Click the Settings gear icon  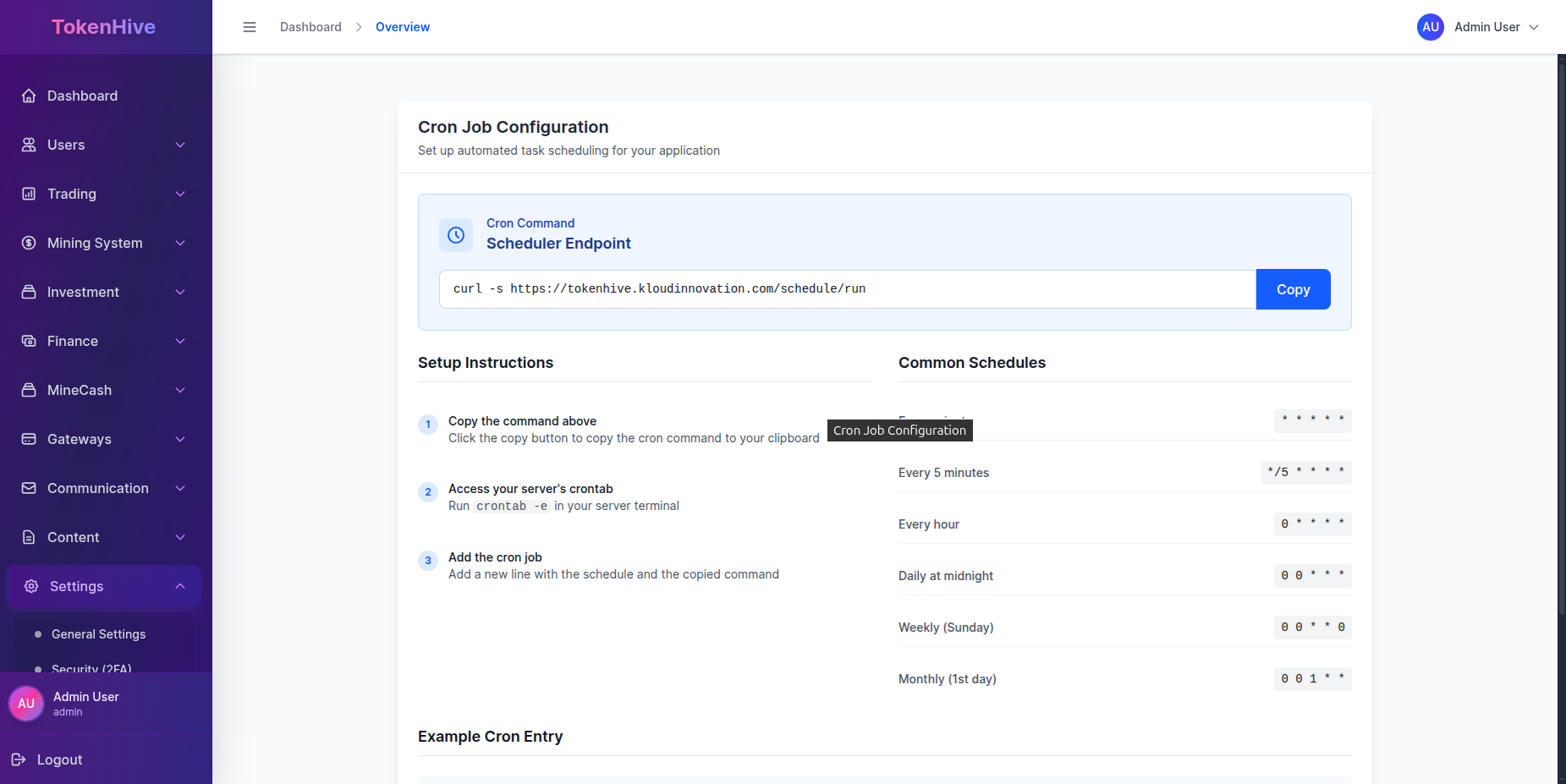click(x=31, y=586)
